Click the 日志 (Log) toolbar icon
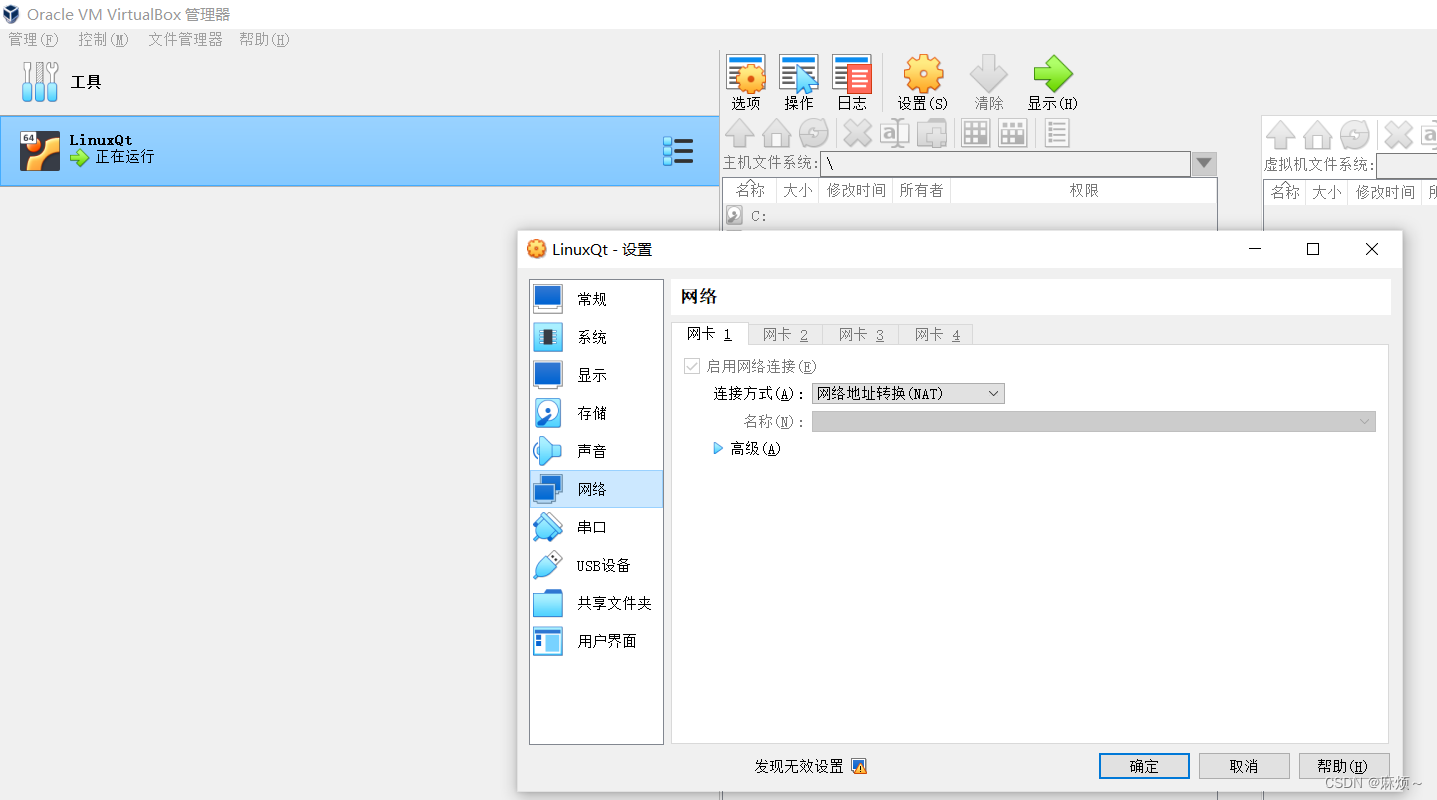This screenshot has height=800, width=1437. pos(851,82)
